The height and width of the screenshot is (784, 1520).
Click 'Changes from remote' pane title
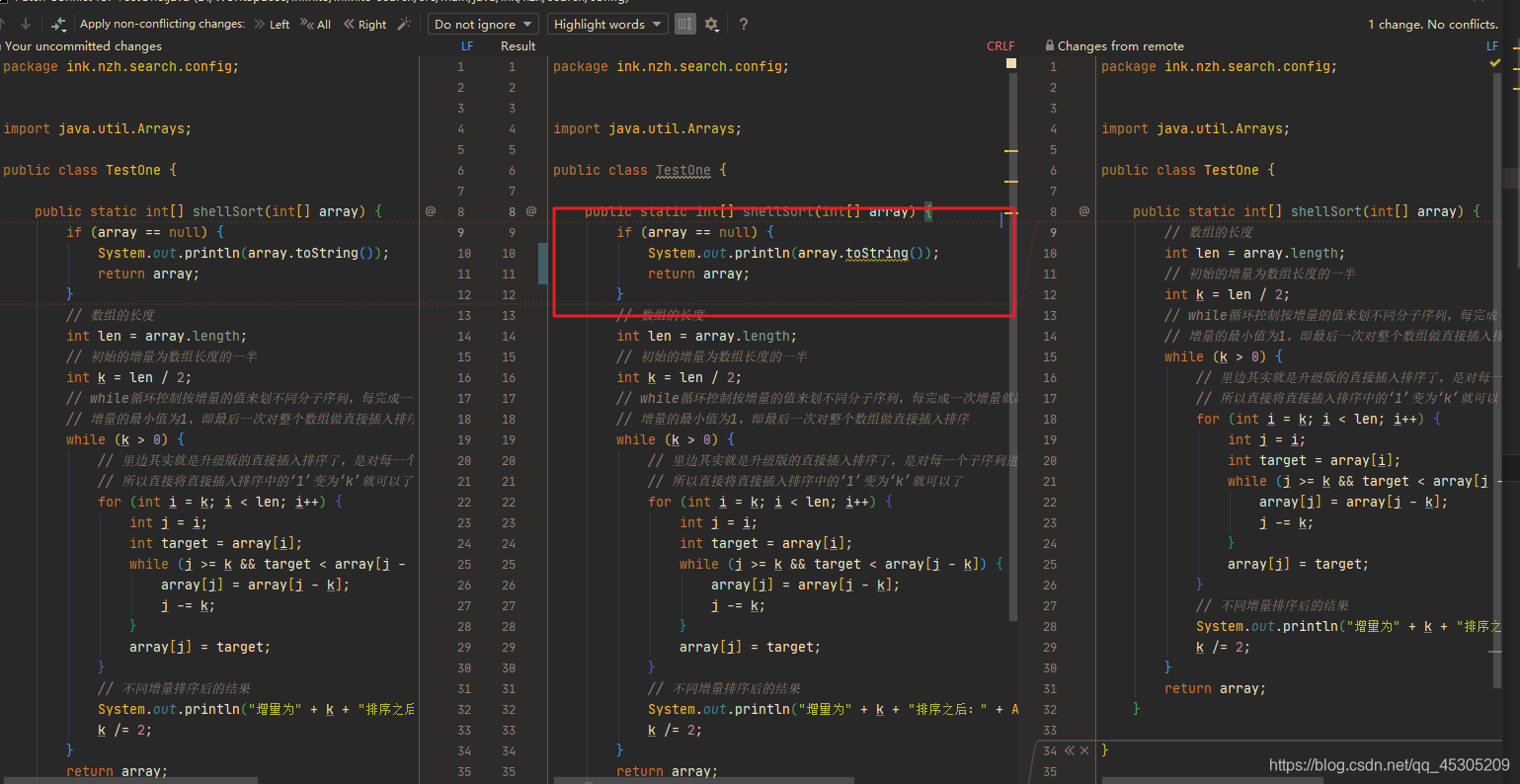[x=1120, y=45]
